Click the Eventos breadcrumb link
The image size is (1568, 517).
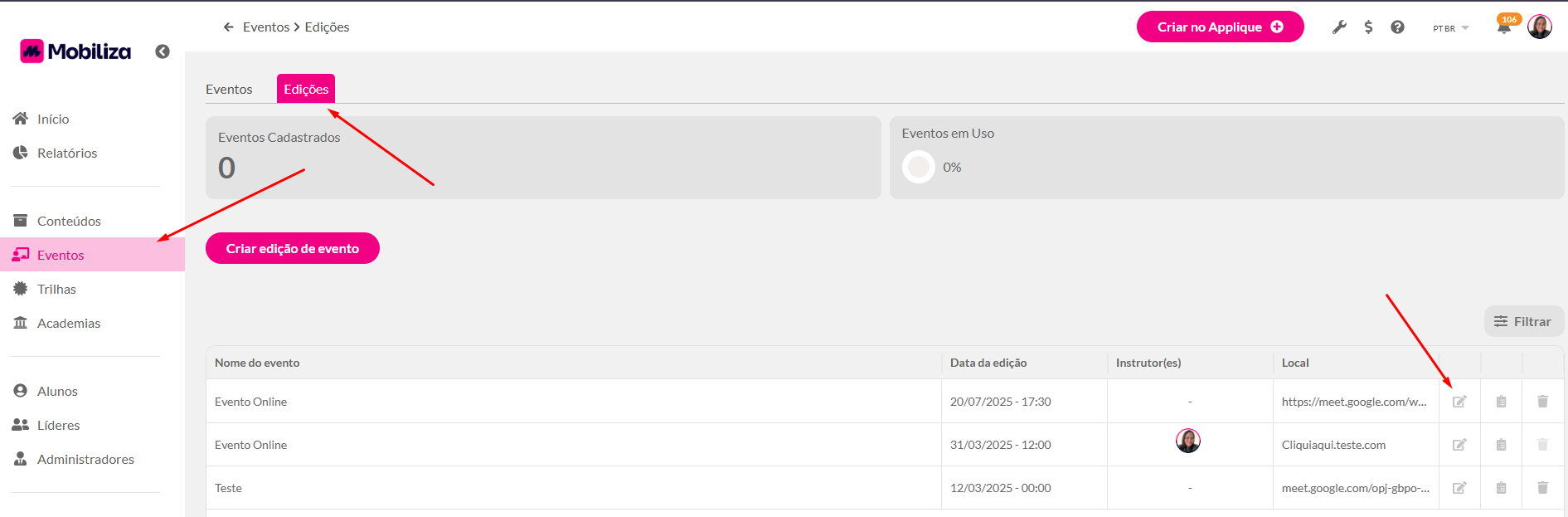point(266,27)
